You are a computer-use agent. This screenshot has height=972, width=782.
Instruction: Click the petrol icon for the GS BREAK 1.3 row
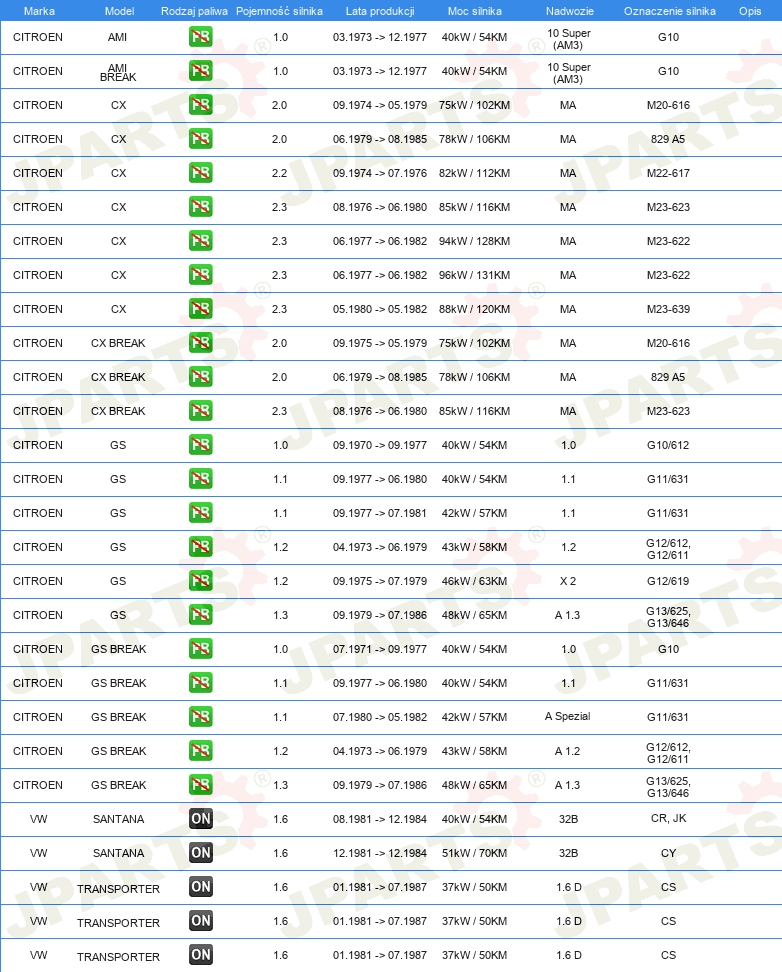[x=200, y=785]
